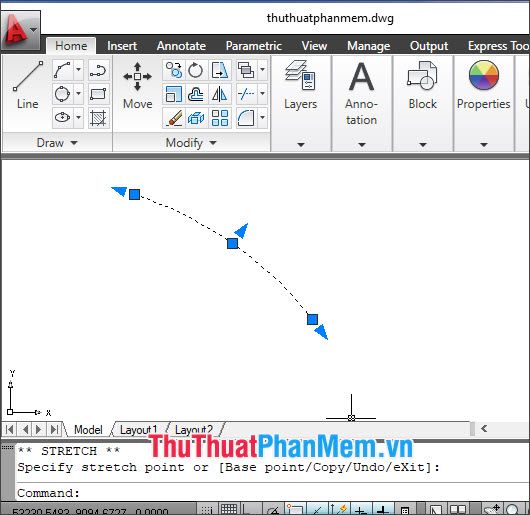
Task: Click the horizontal scrollbar left arrow
Action: pos(484,428)
